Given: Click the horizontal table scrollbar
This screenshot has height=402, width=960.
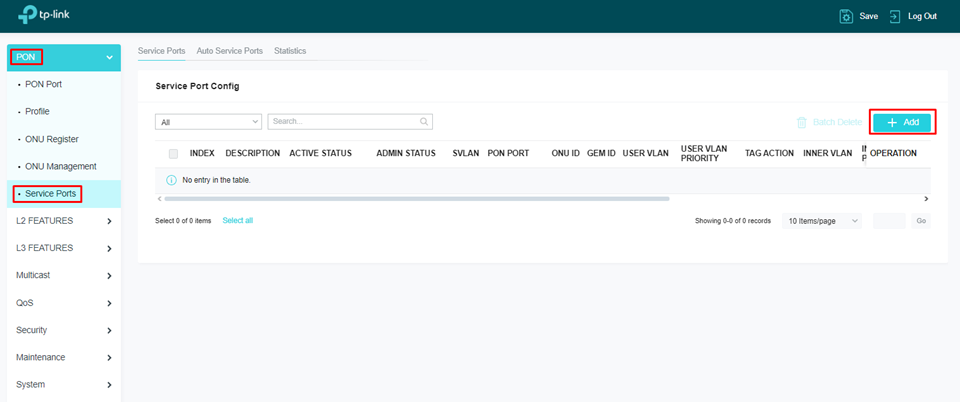Looking at the screenshot, I should point(418,199).
